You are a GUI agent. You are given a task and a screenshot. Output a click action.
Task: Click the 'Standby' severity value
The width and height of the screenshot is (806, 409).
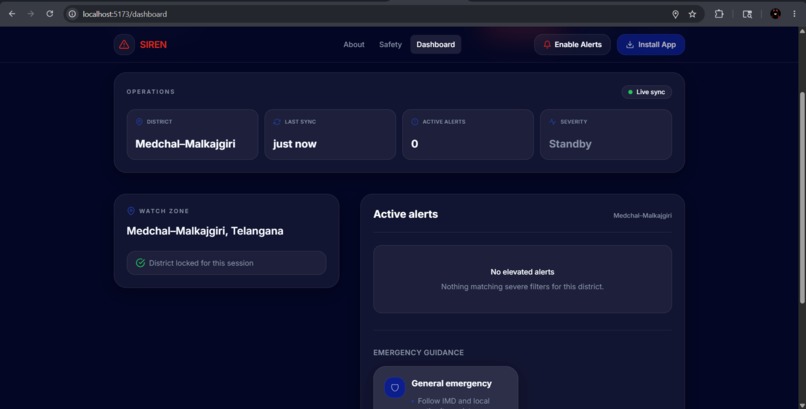pyautogui.click(x=570, y=144)
